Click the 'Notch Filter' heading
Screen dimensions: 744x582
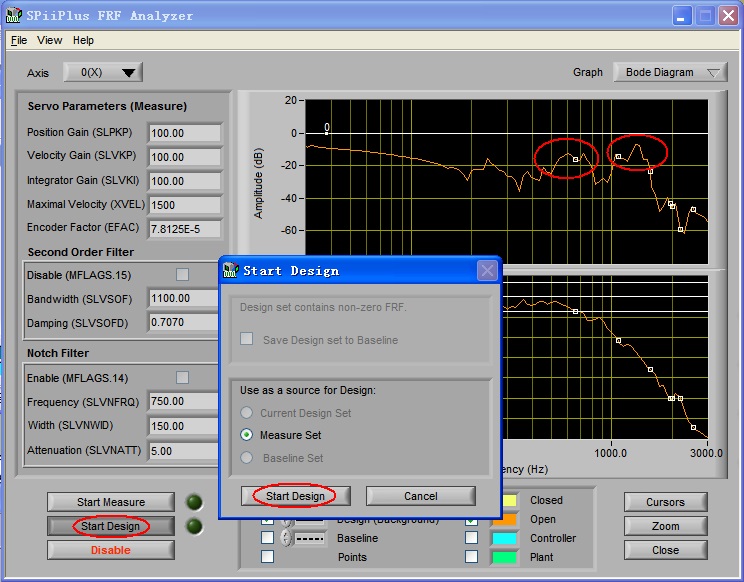point(58,353)
